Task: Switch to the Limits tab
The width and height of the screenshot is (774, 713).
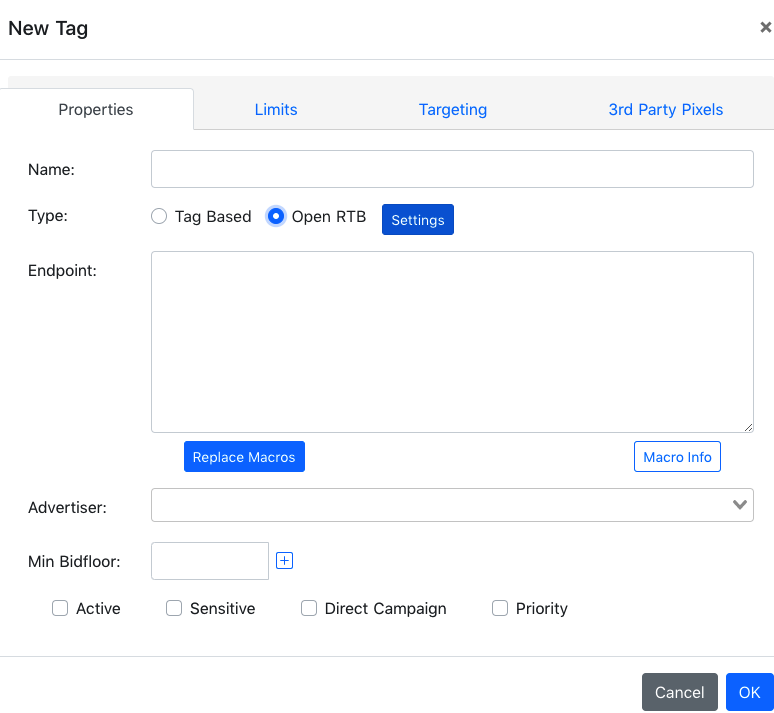Action: 276,109
